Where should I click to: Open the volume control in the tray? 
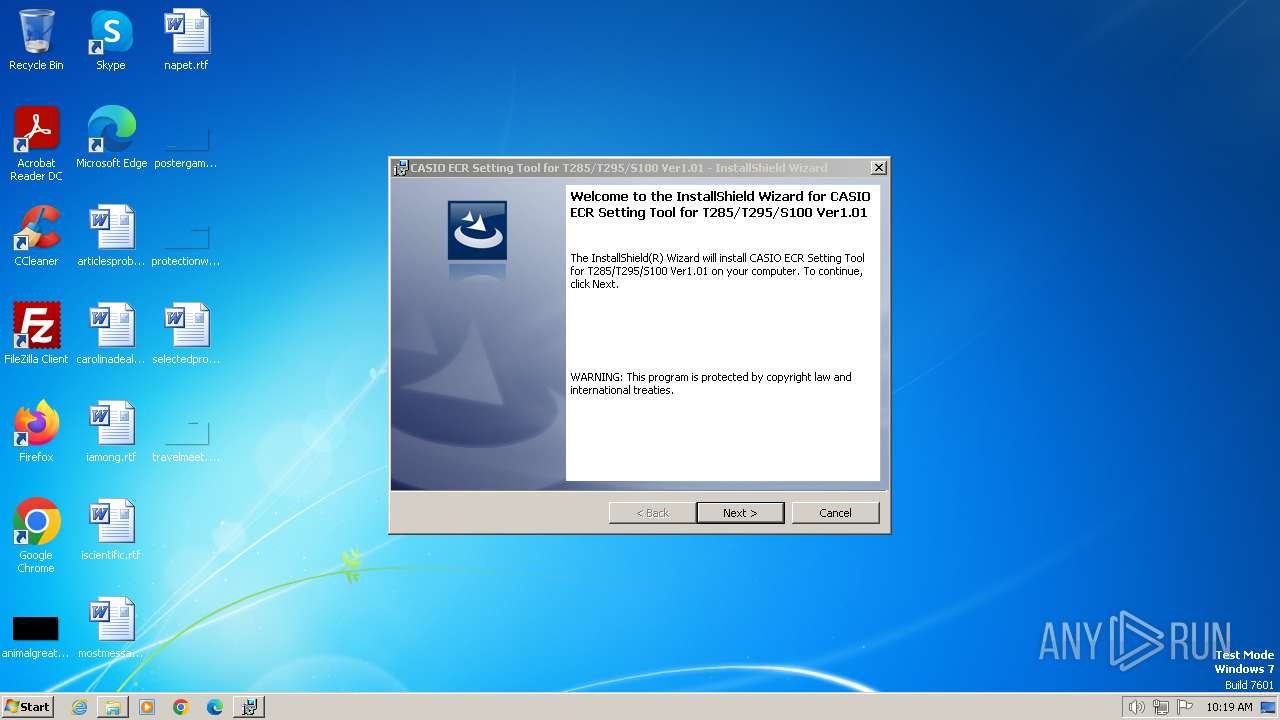point(1137,707)
